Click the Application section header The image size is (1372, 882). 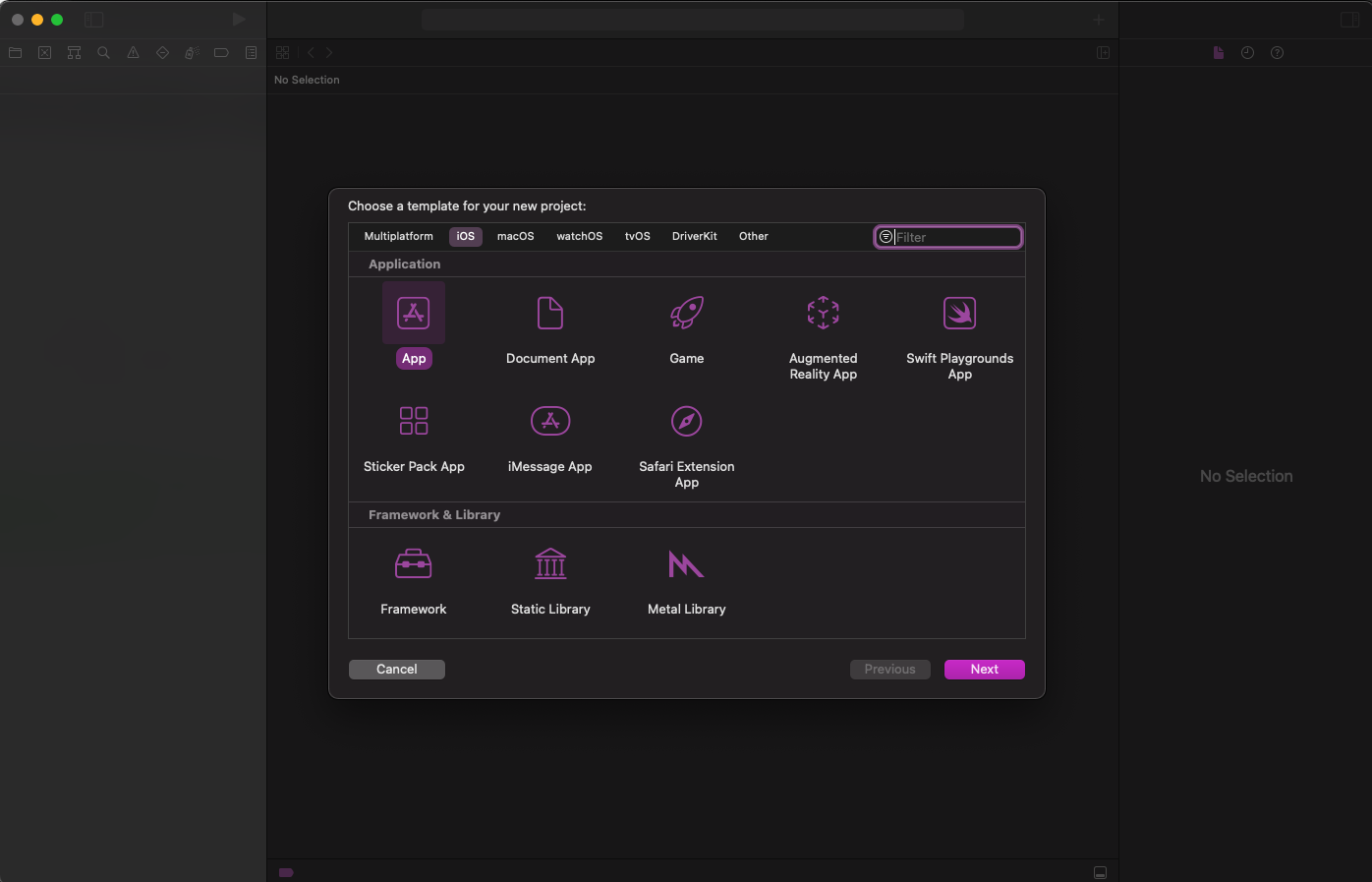[405, 265]
